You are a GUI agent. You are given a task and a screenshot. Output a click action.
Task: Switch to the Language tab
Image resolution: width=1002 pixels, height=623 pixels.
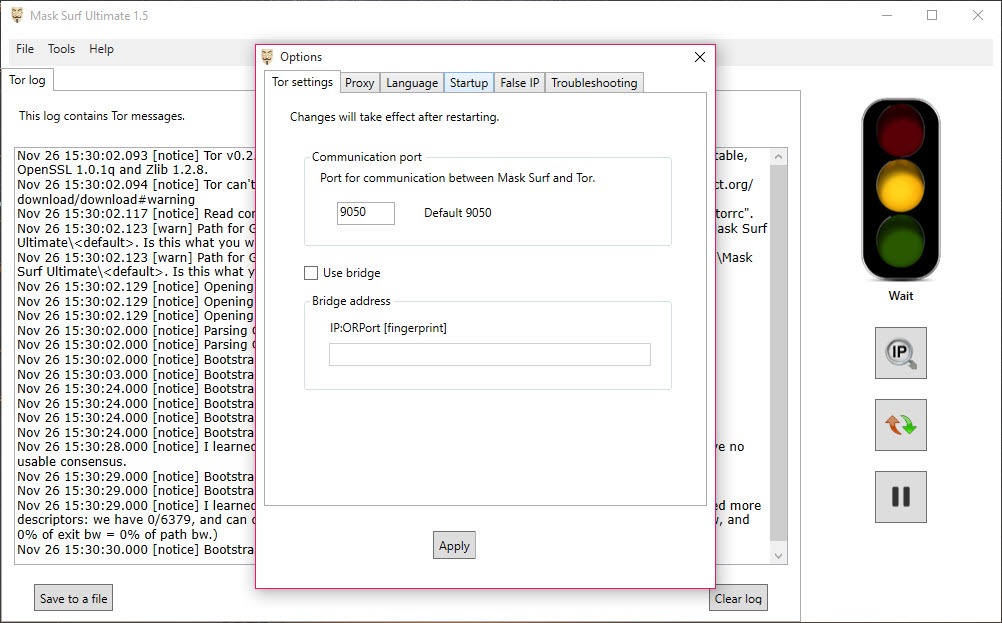point(412,83)
